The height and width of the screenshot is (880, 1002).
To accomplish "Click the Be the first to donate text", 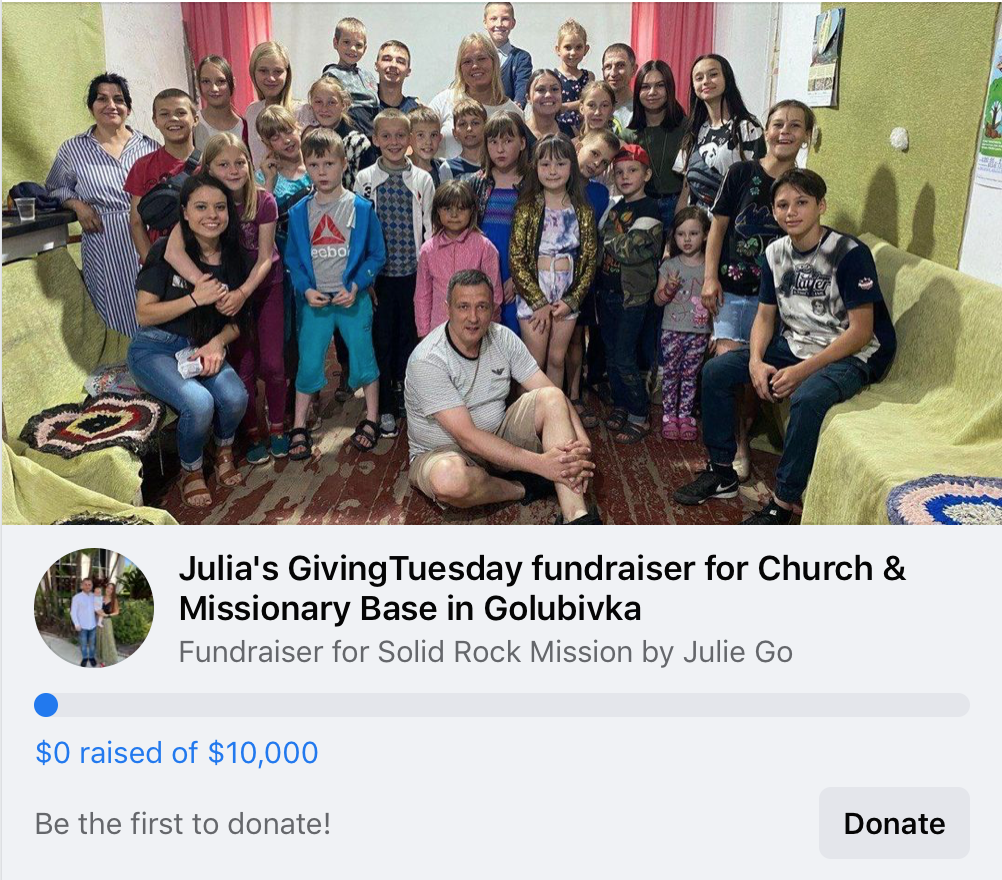I will coord(183,824).
